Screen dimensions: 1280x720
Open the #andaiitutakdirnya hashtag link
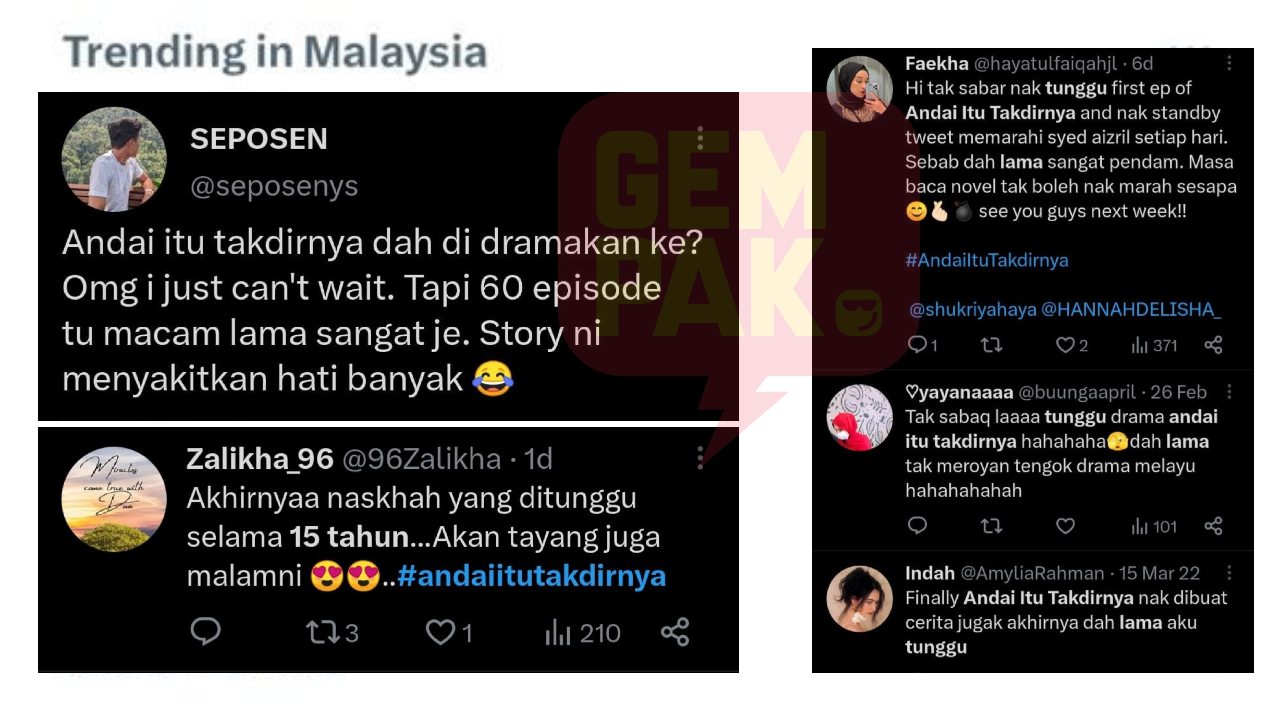(531, 577)
